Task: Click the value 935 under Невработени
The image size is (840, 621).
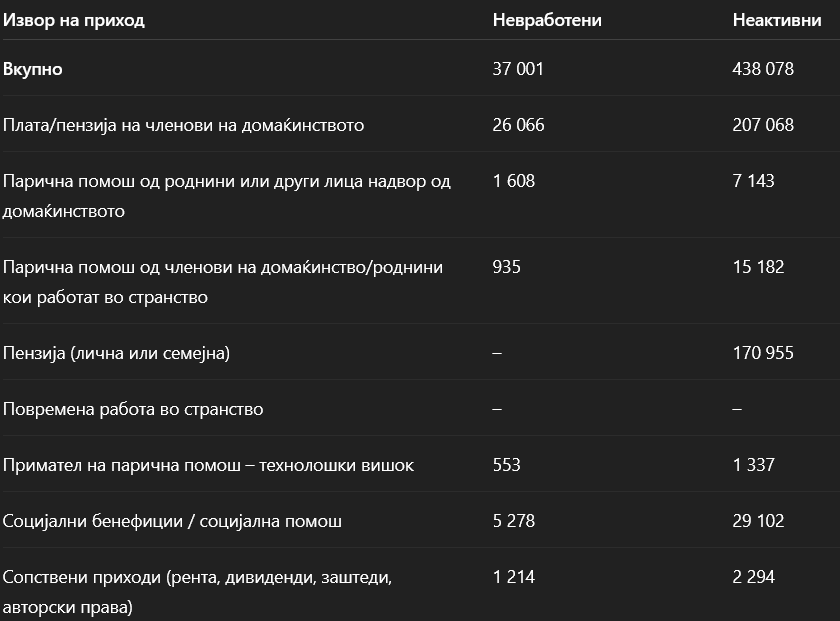Action: [507, 267]
